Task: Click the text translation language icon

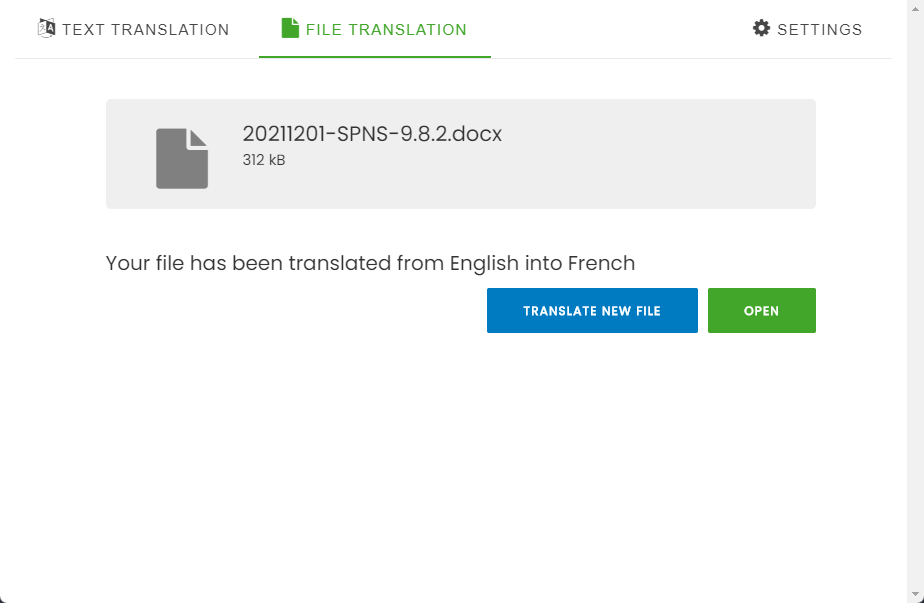Action: point(46,28)
